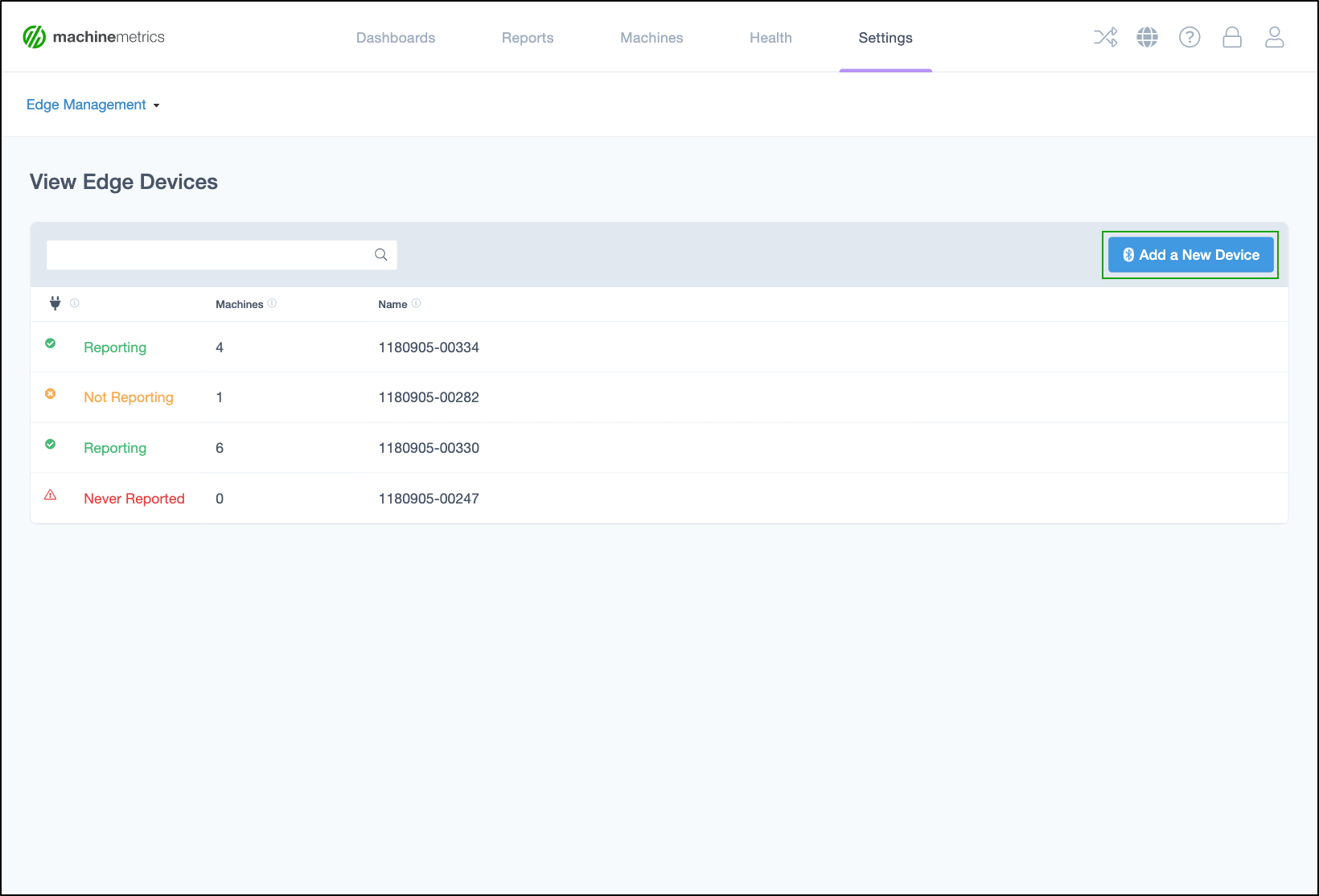Click the plug column header icon
Image resolution: width=1319 pixels, height=896 pixels.
click(55, 303)
